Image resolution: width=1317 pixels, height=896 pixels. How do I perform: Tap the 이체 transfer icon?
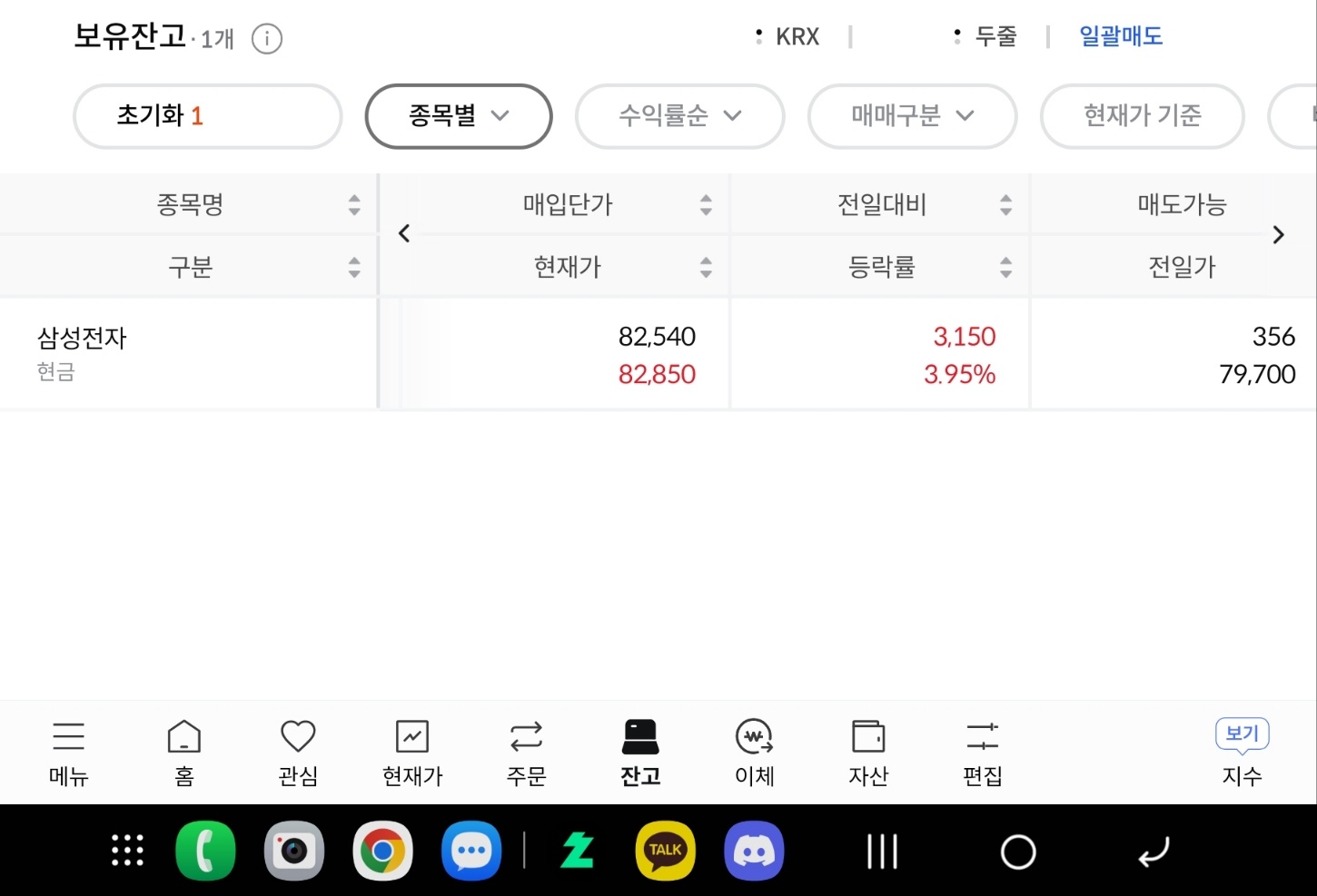[x=754, y=752]
